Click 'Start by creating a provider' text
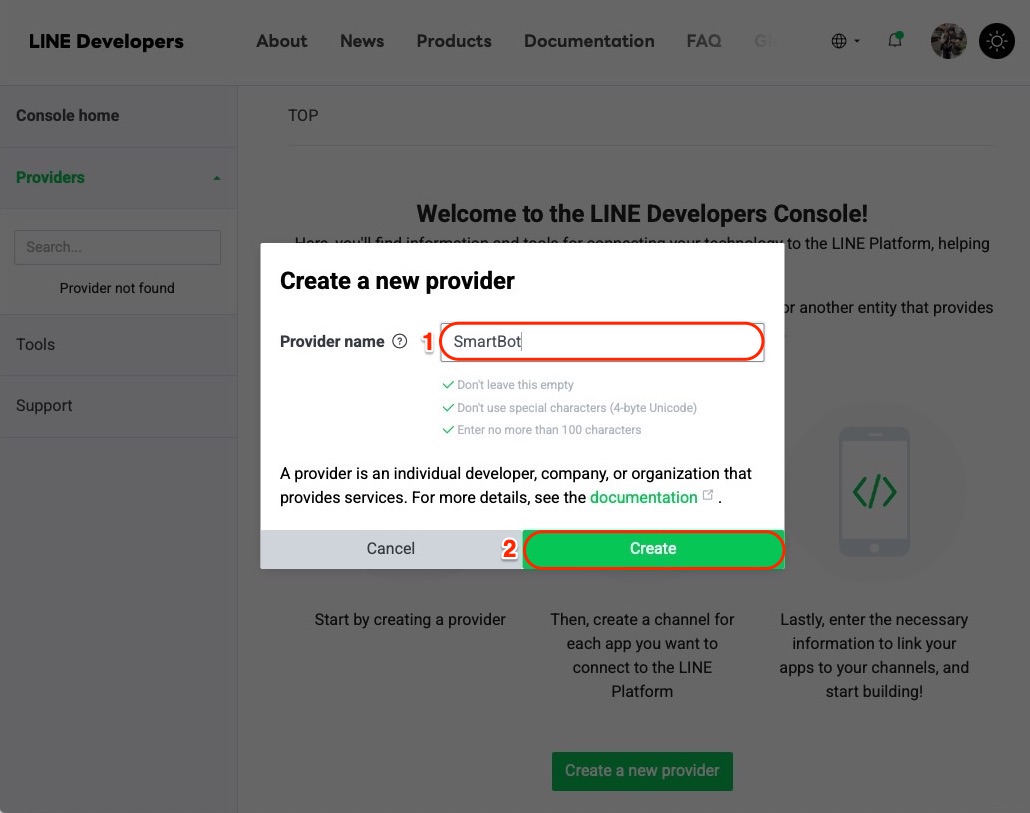This screenshot has width=1030, height=813. click(x=410, y=619)
